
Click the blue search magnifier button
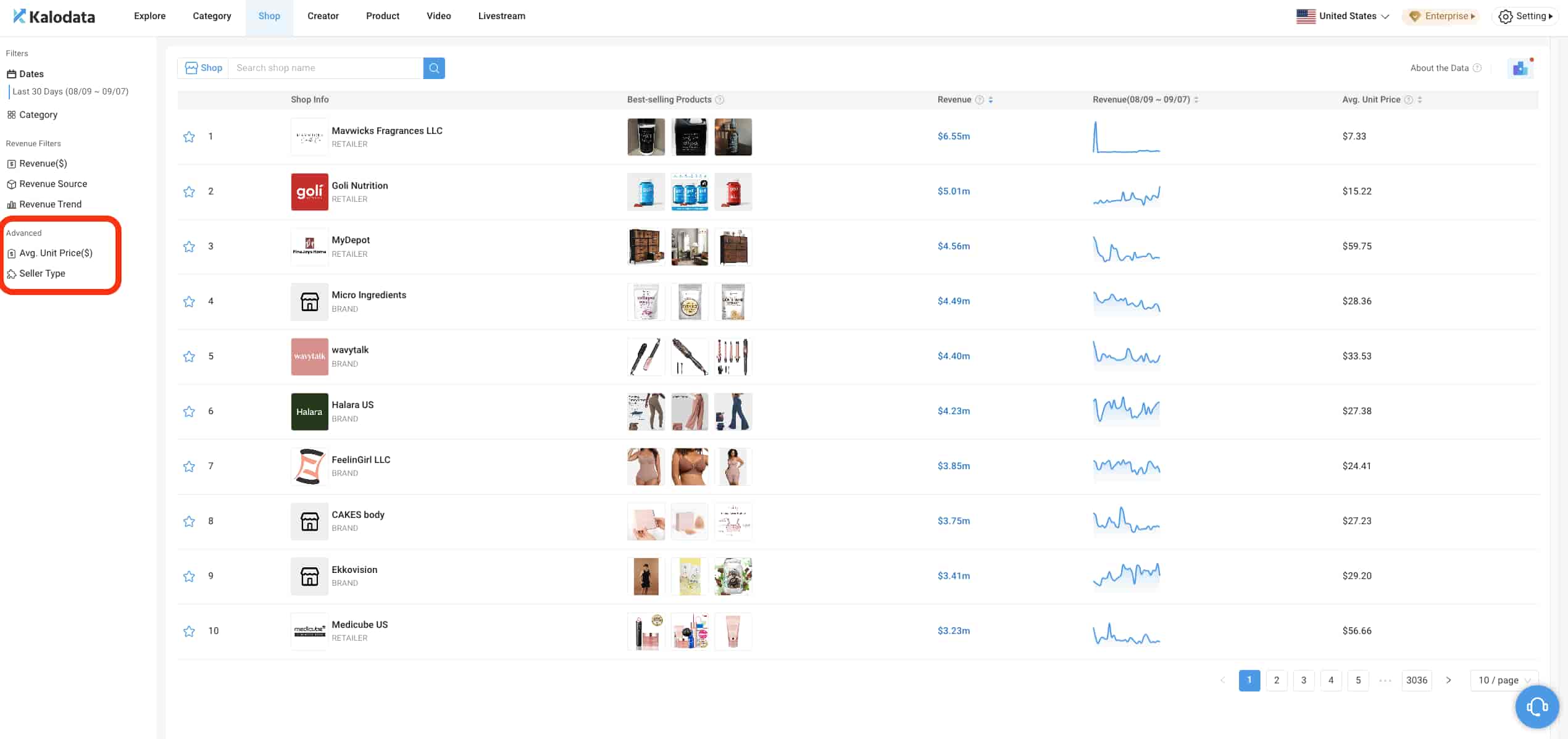(x=434, y=68)
